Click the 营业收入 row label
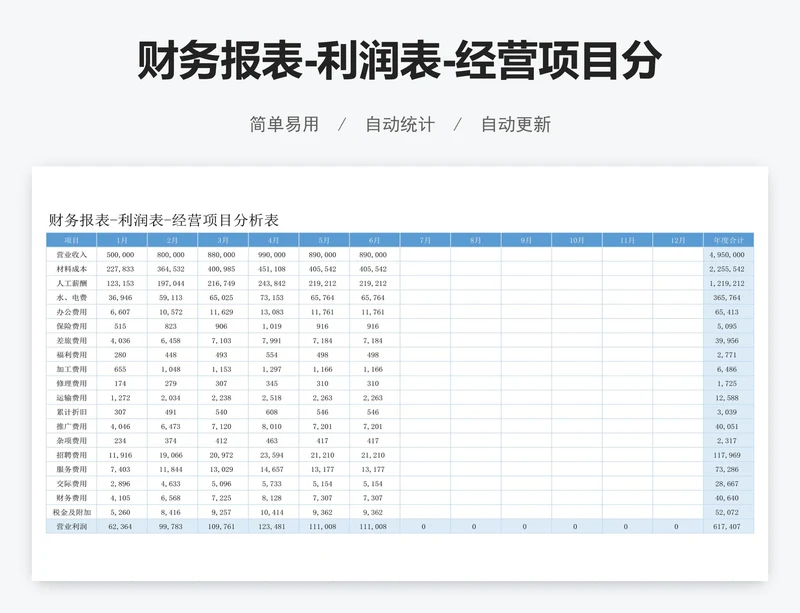The width and height of the screenshot is (800, 613). (71, 255)
